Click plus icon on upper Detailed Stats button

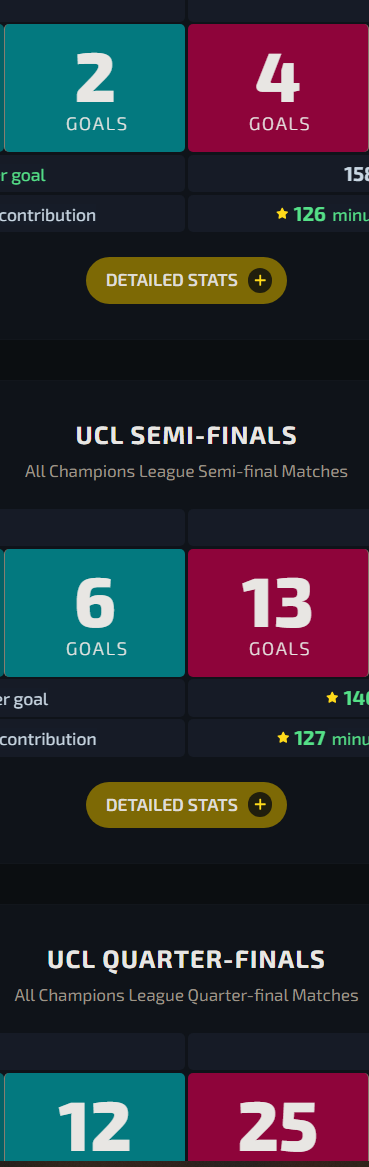point(260,281)
